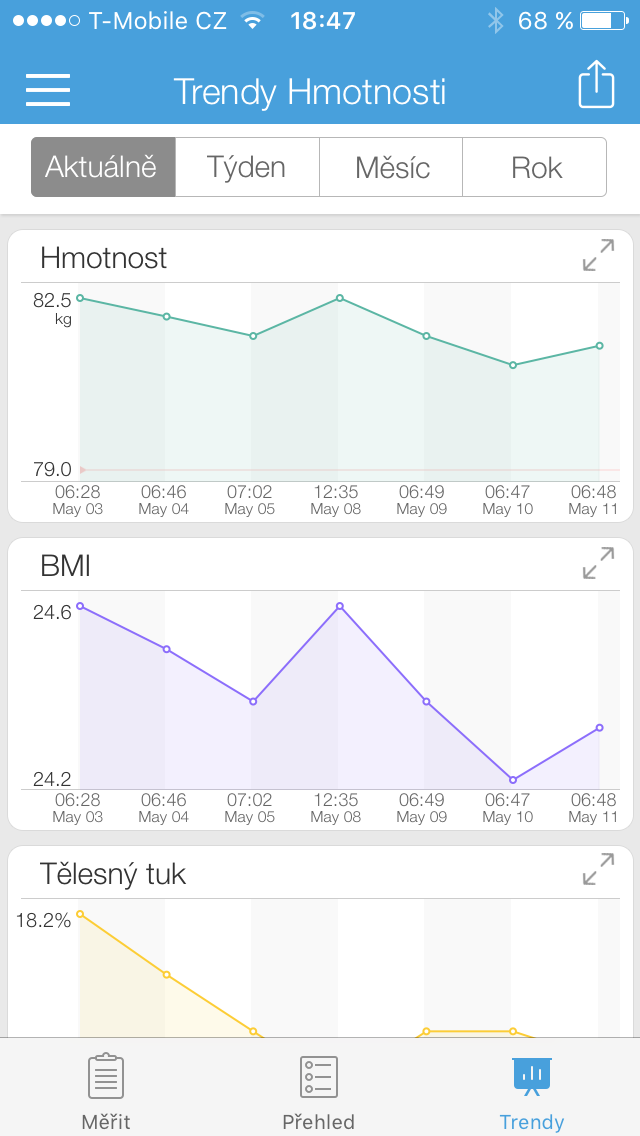The height and width of the screenshot is (1136, 640).
Task: Select the Rok segment tab
Action: (x=535, y=167)
